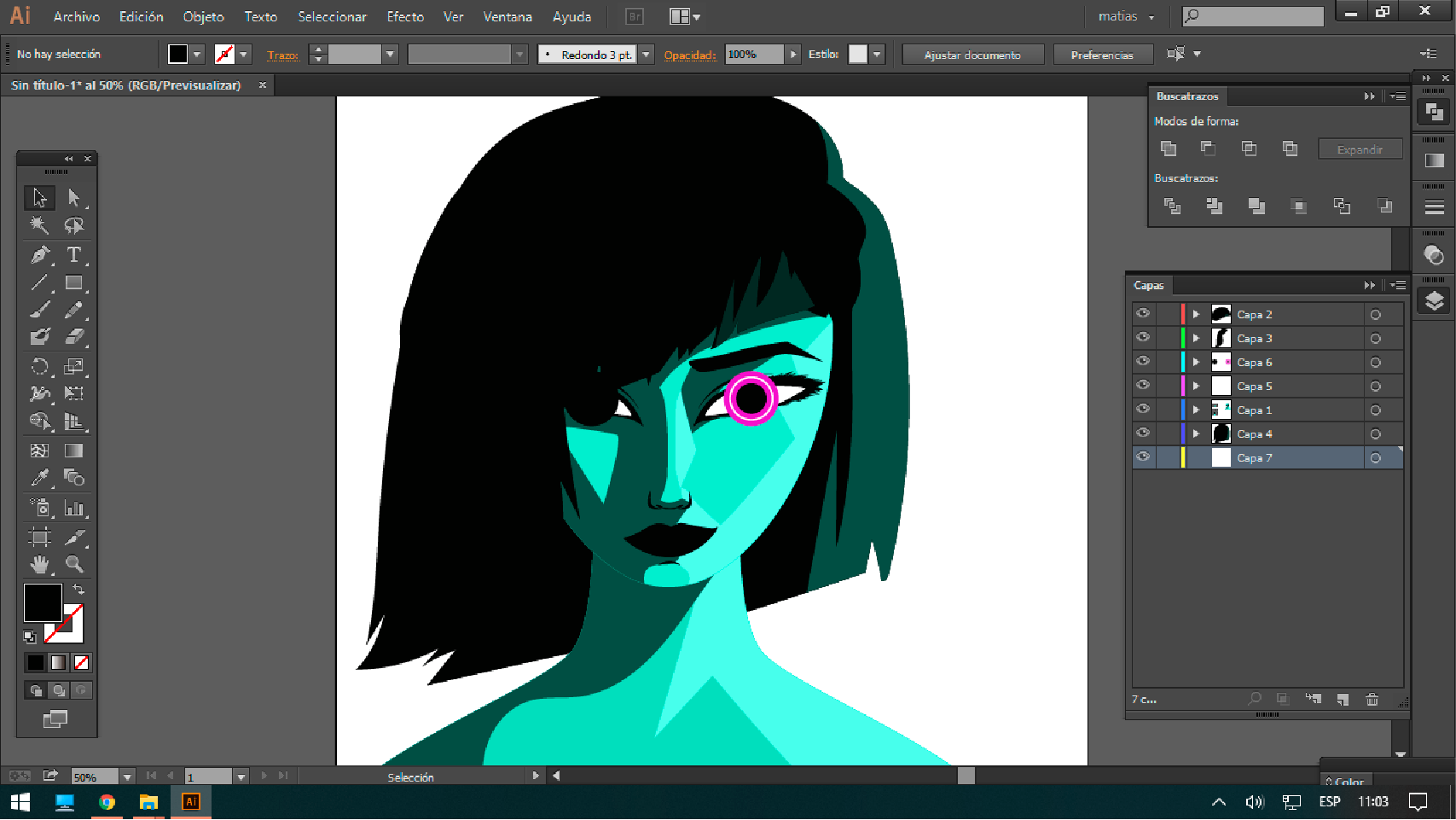Hide Capa 1 layer visibility
1456x820 pixels.
pos(1143,410)
